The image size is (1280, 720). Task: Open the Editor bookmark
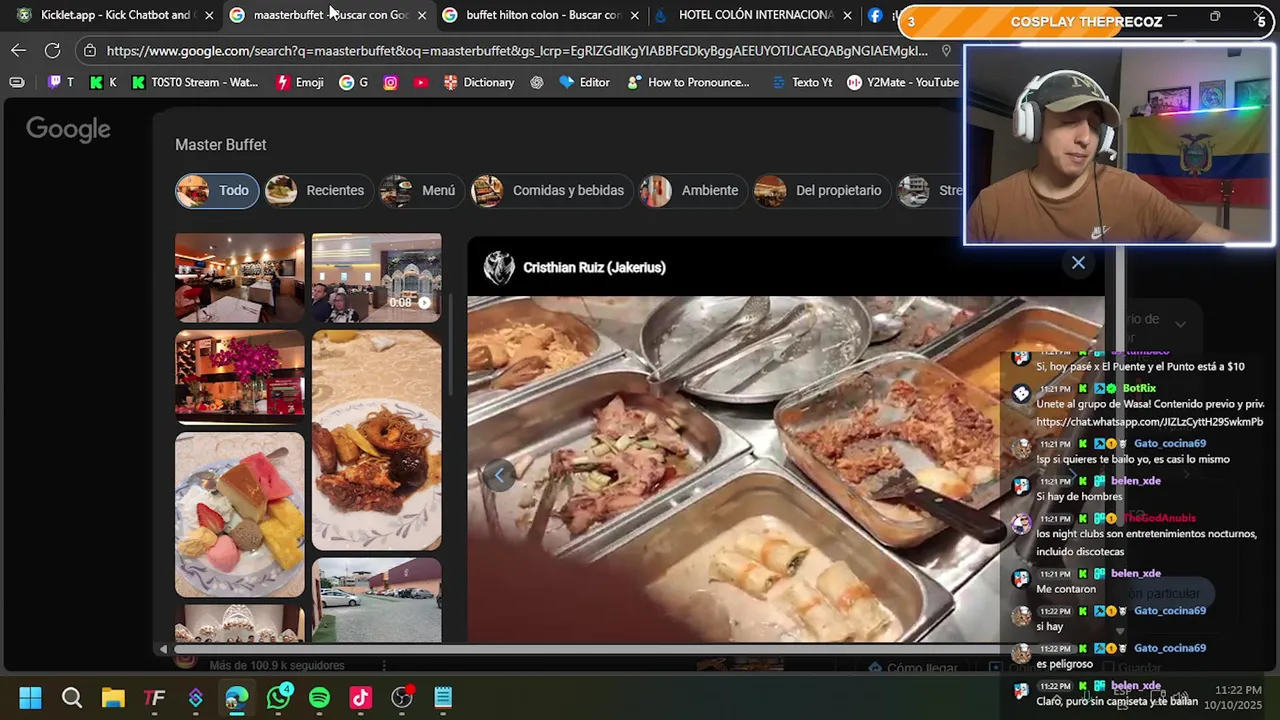584,82
